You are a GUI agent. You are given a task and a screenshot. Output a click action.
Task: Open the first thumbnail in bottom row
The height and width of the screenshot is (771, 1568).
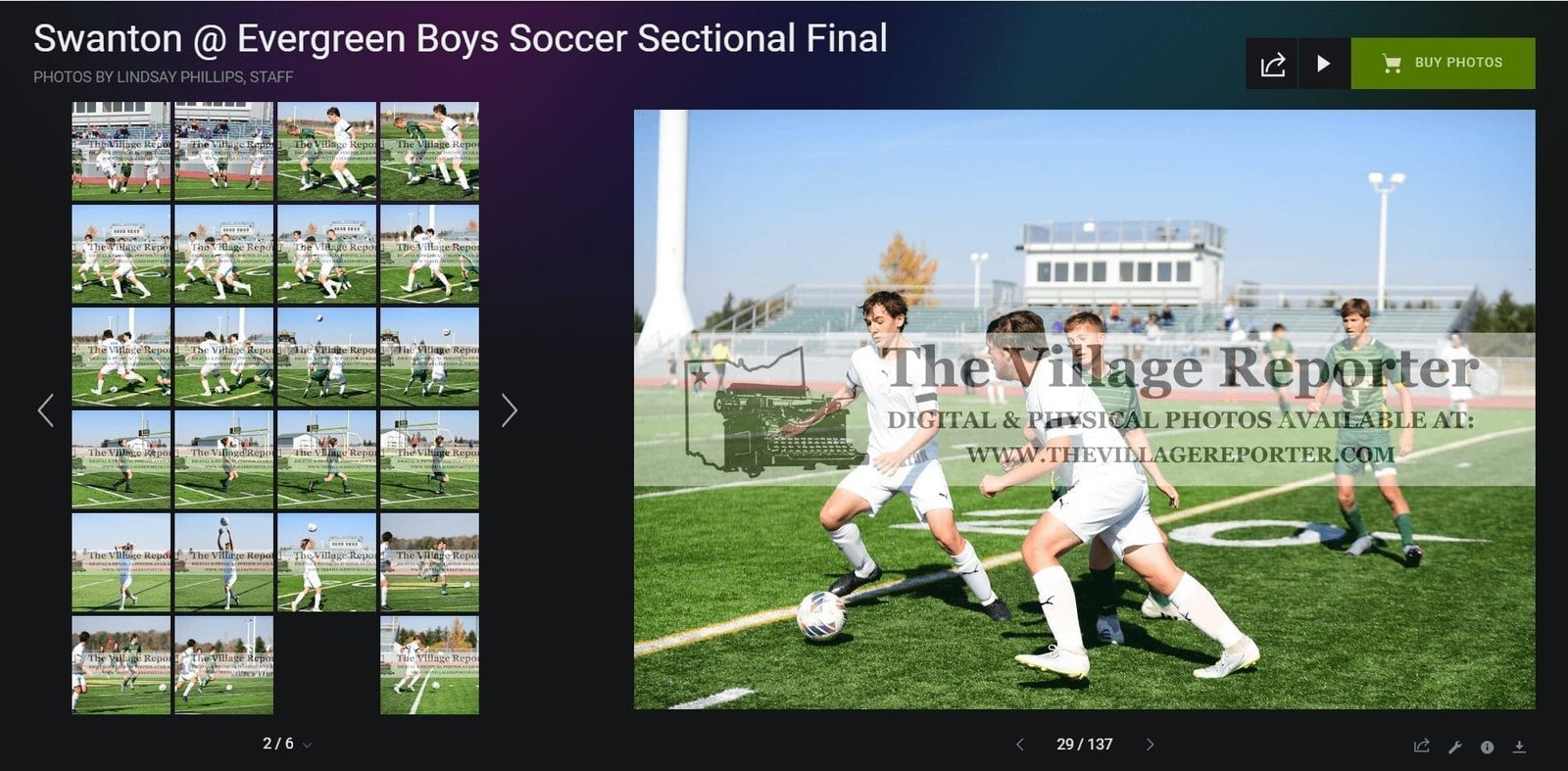(x=122, y=665)
